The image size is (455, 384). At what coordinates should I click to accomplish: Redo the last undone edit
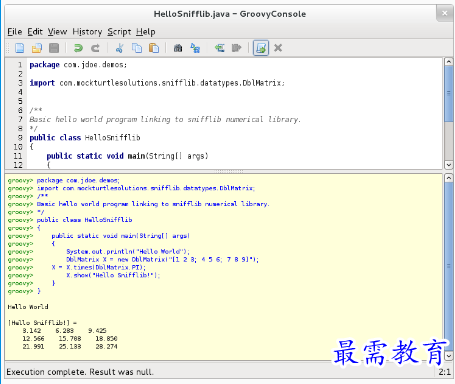tap(95, 48)
